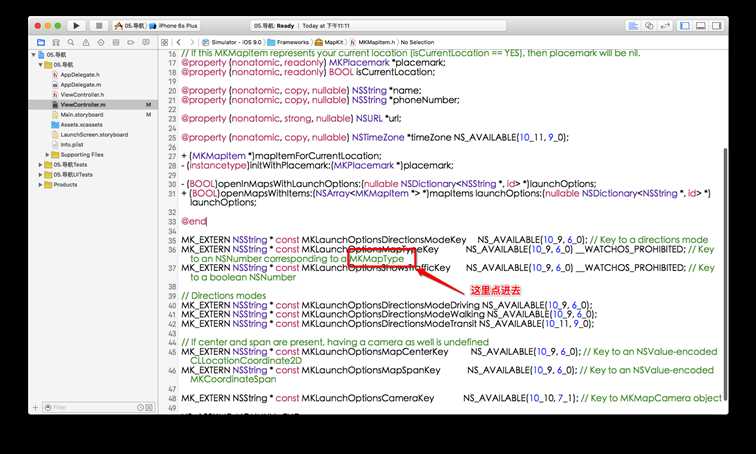Stop the running scheme
The image size is (756, 454).
98,26
